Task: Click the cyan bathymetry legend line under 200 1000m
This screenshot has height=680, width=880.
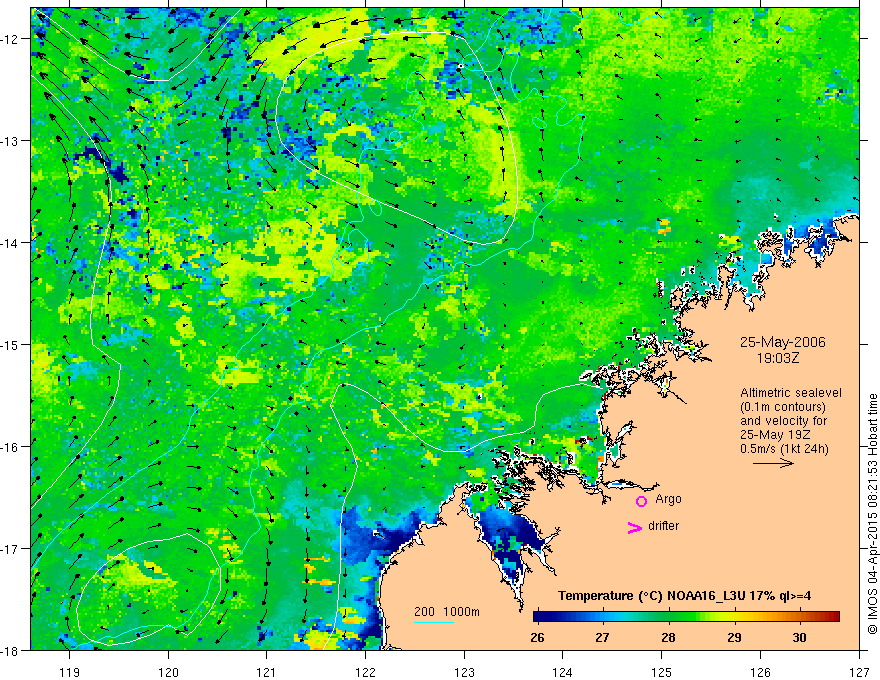Action: [434, 622]
